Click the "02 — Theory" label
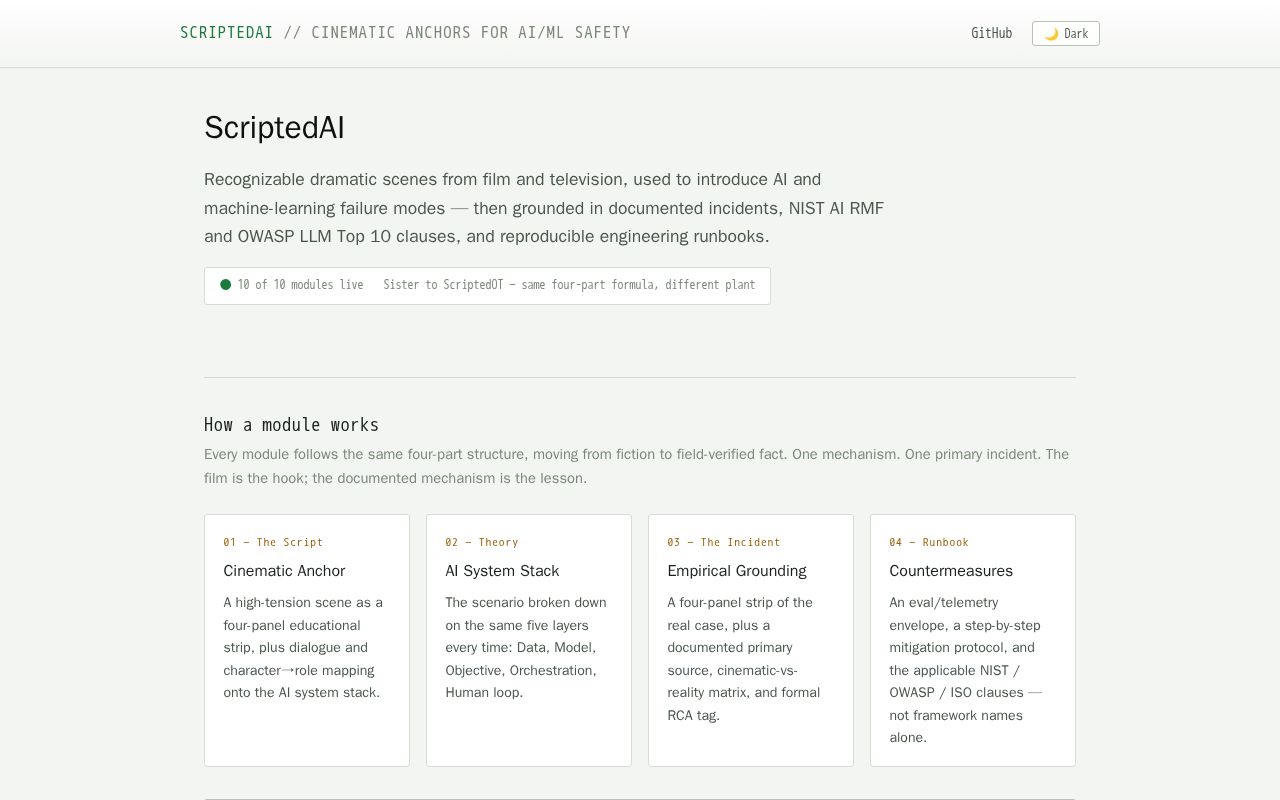Screen dimensions: 1280x800 tap(482, 542)
